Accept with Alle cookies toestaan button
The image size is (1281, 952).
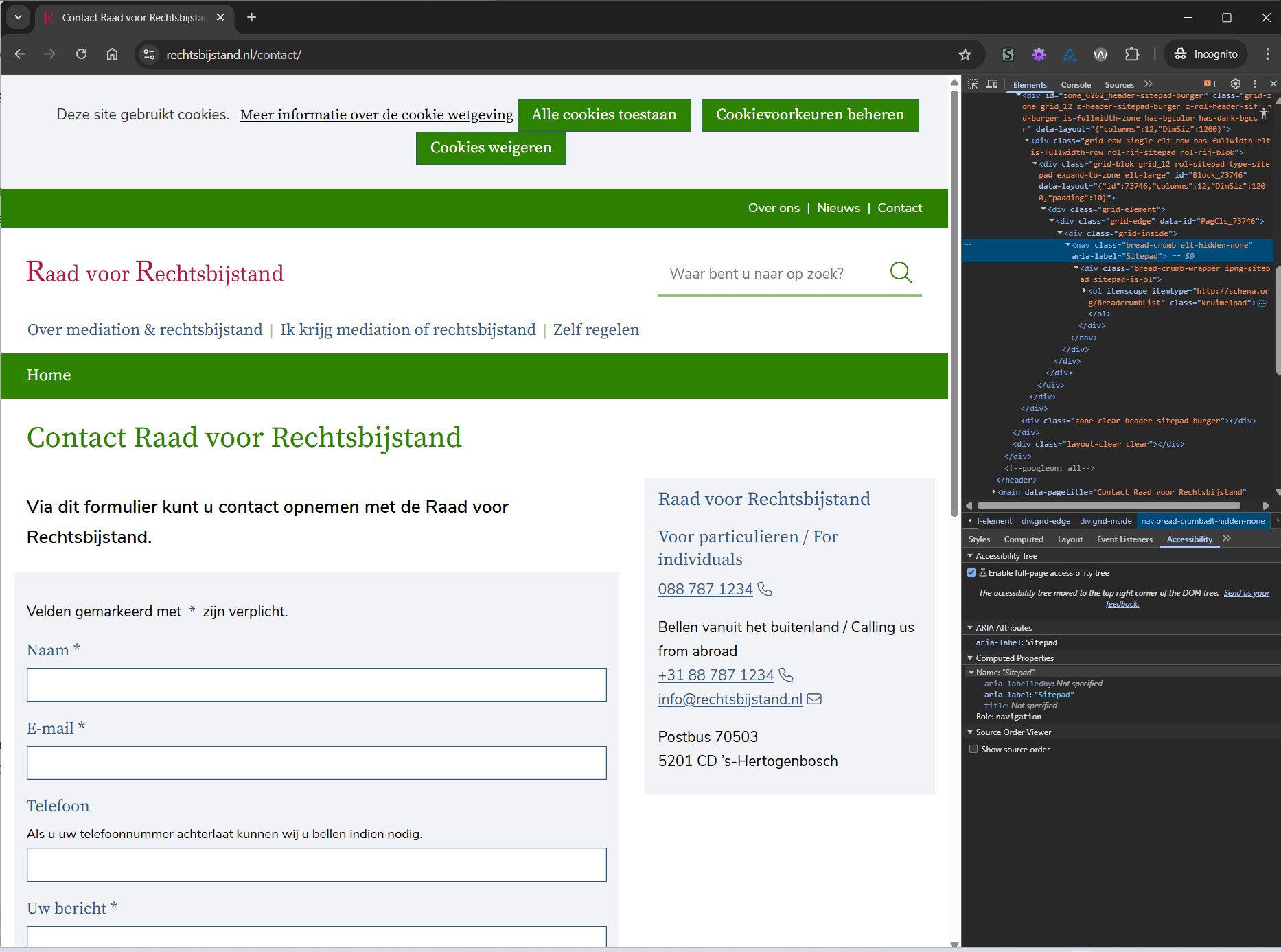(x=604, y=115)
